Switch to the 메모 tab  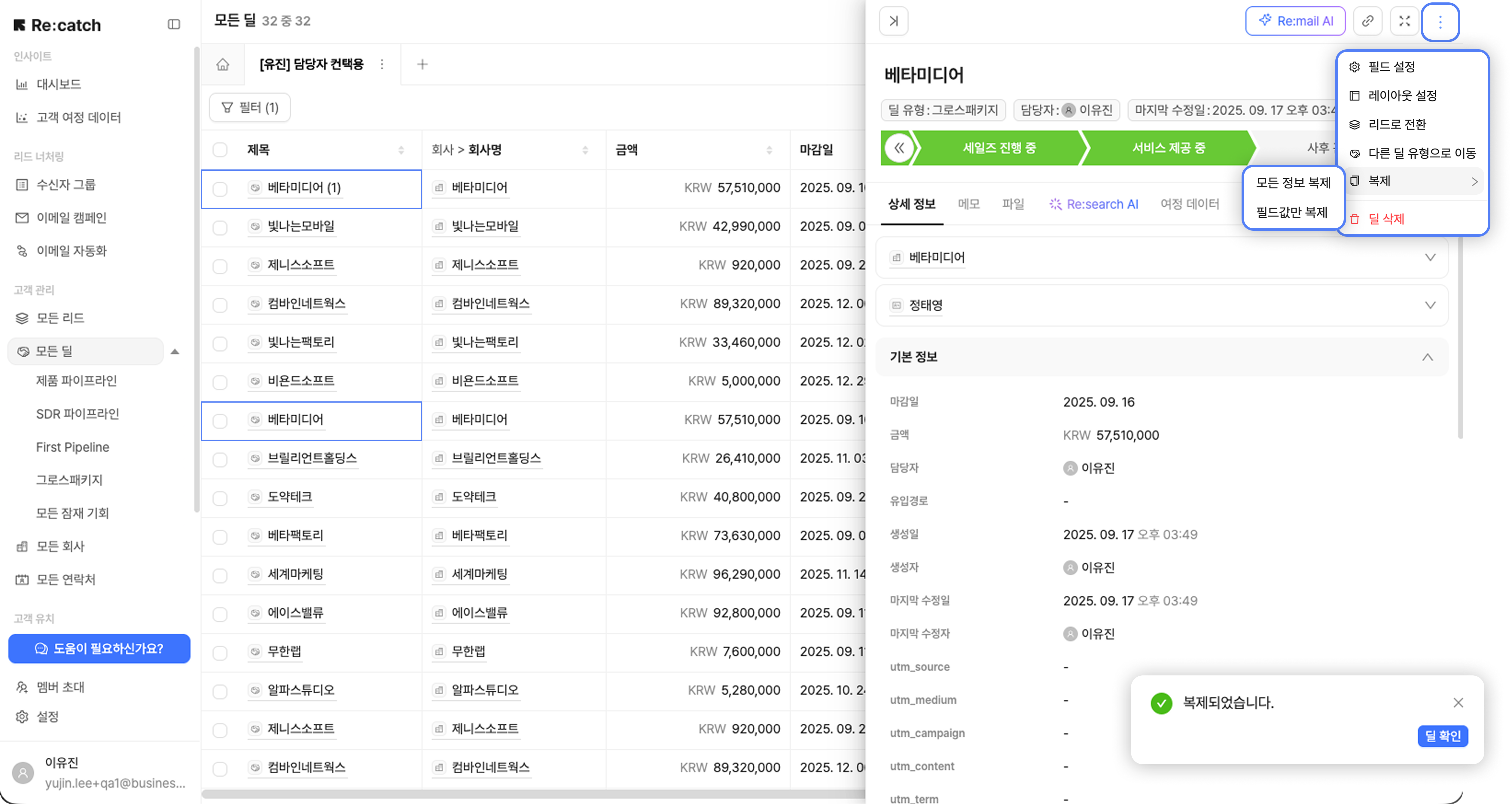pyautogui.click(x=968, y=204)
